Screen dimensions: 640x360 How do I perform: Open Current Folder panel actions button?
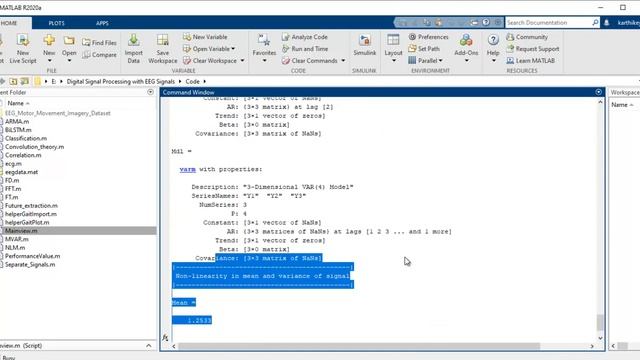coord(150,92)
